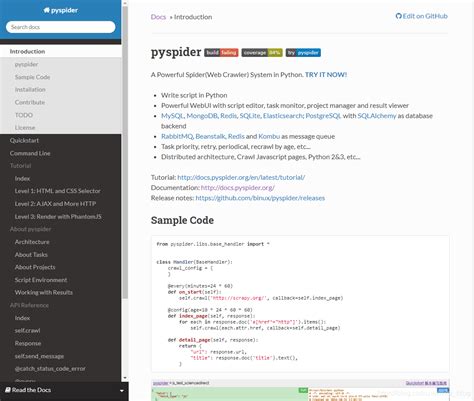
Task: Click the by pyspider badge
Action: pyautogui.click(x=303, y=52)
